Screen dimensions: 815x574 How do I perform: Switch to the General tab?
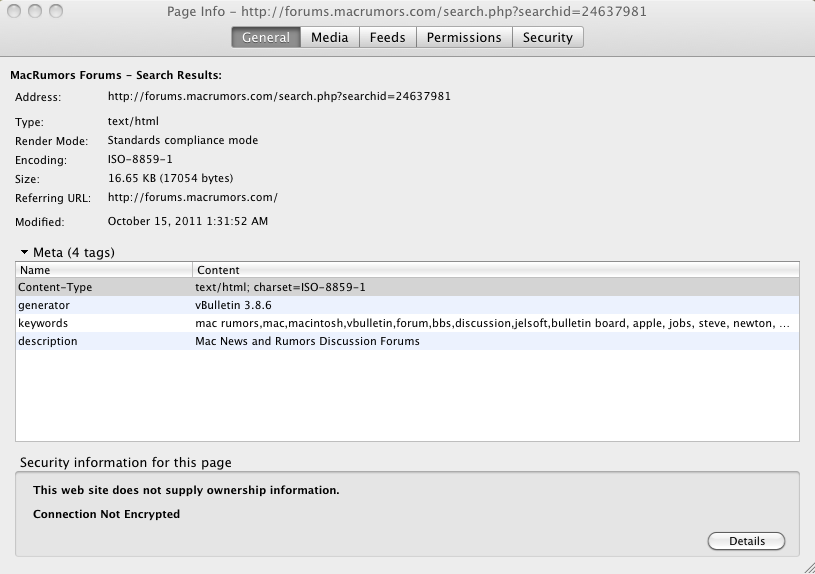pos(266,37)
